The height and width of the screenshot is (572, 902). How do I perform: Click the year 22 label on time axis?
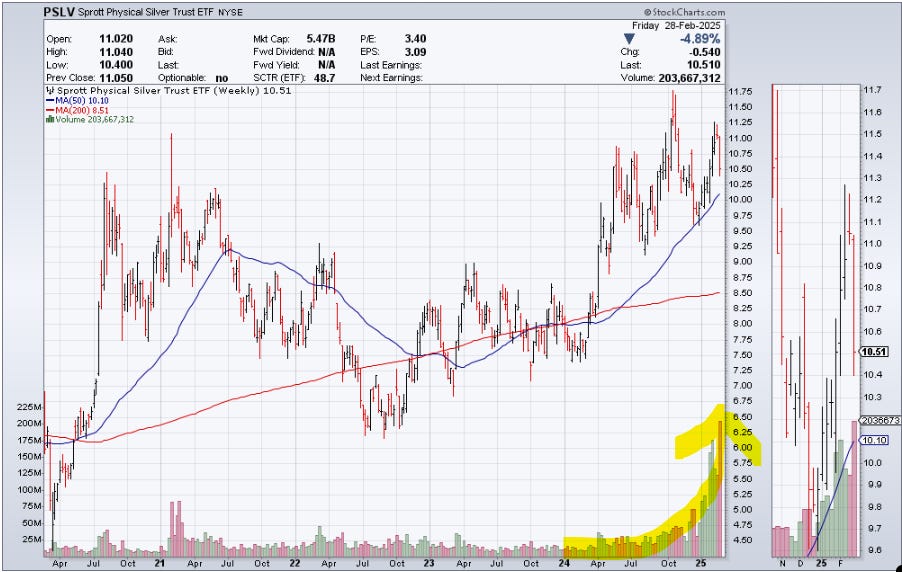(x=295, y=563)
